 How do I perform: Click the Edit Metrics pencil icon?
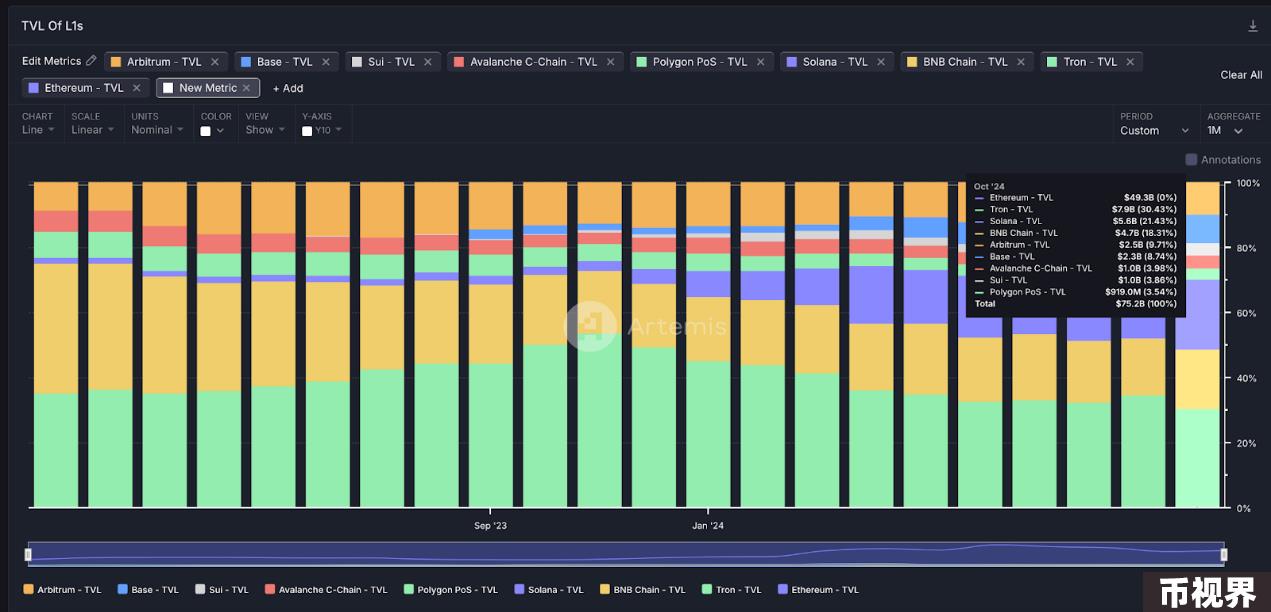(91, 61)
